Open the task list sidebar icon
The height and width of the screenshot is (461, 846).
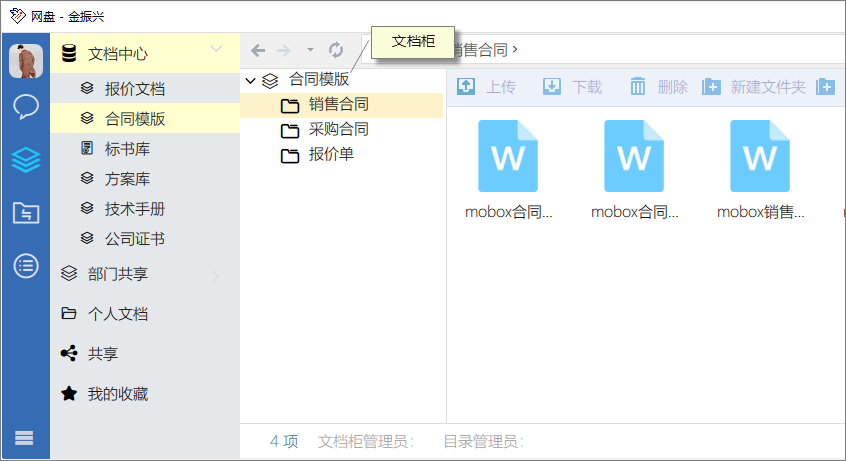click(26, 265)
